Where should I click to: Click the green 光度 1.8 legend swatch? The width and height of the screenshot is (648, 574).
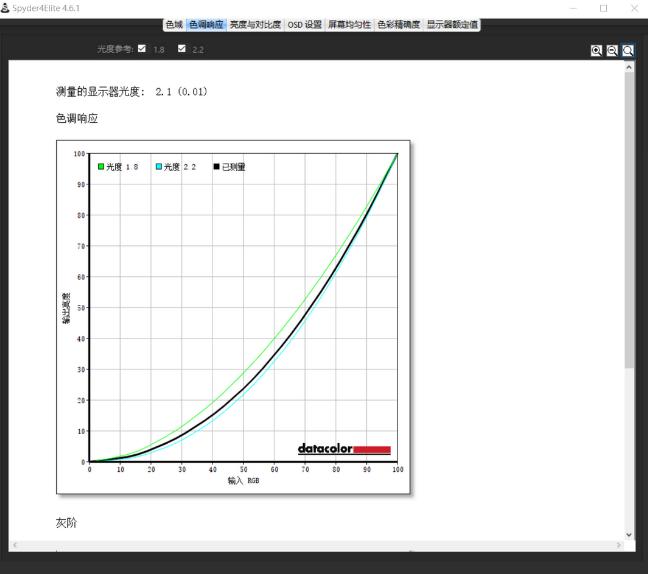[101, 167]
